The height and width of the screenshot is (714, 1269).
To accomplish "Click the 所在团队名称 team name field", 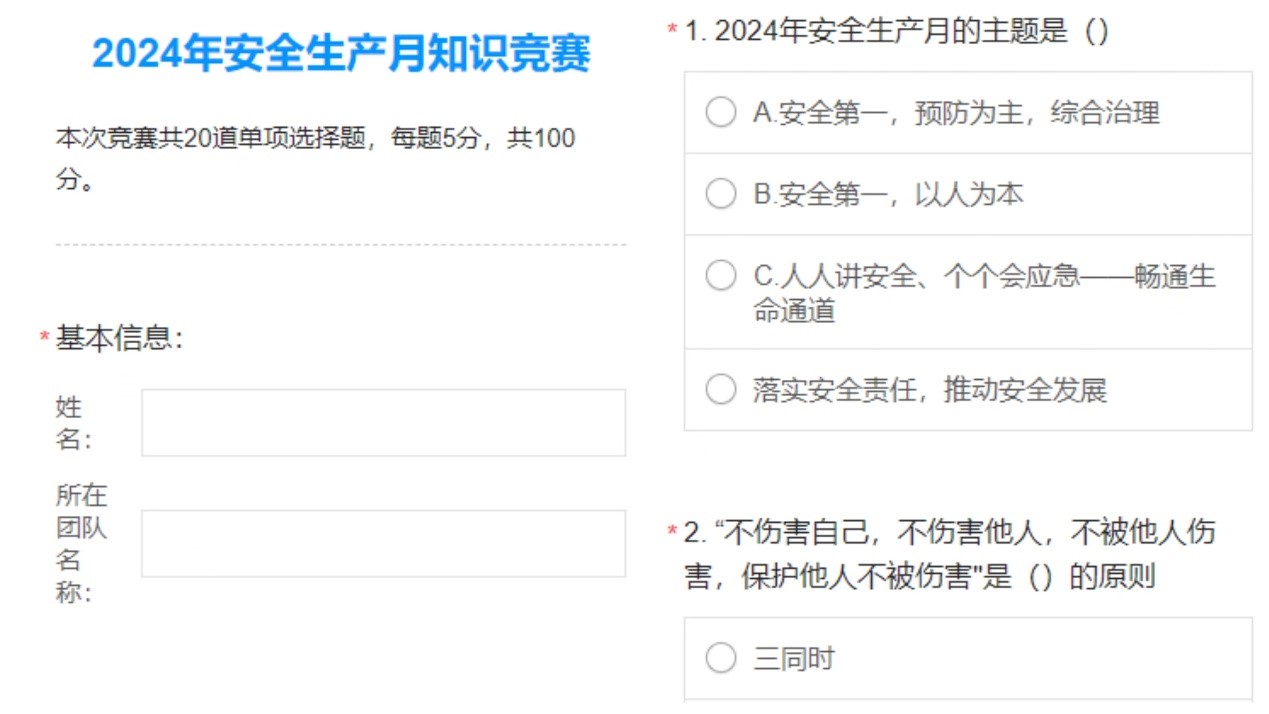I will 382,543.
